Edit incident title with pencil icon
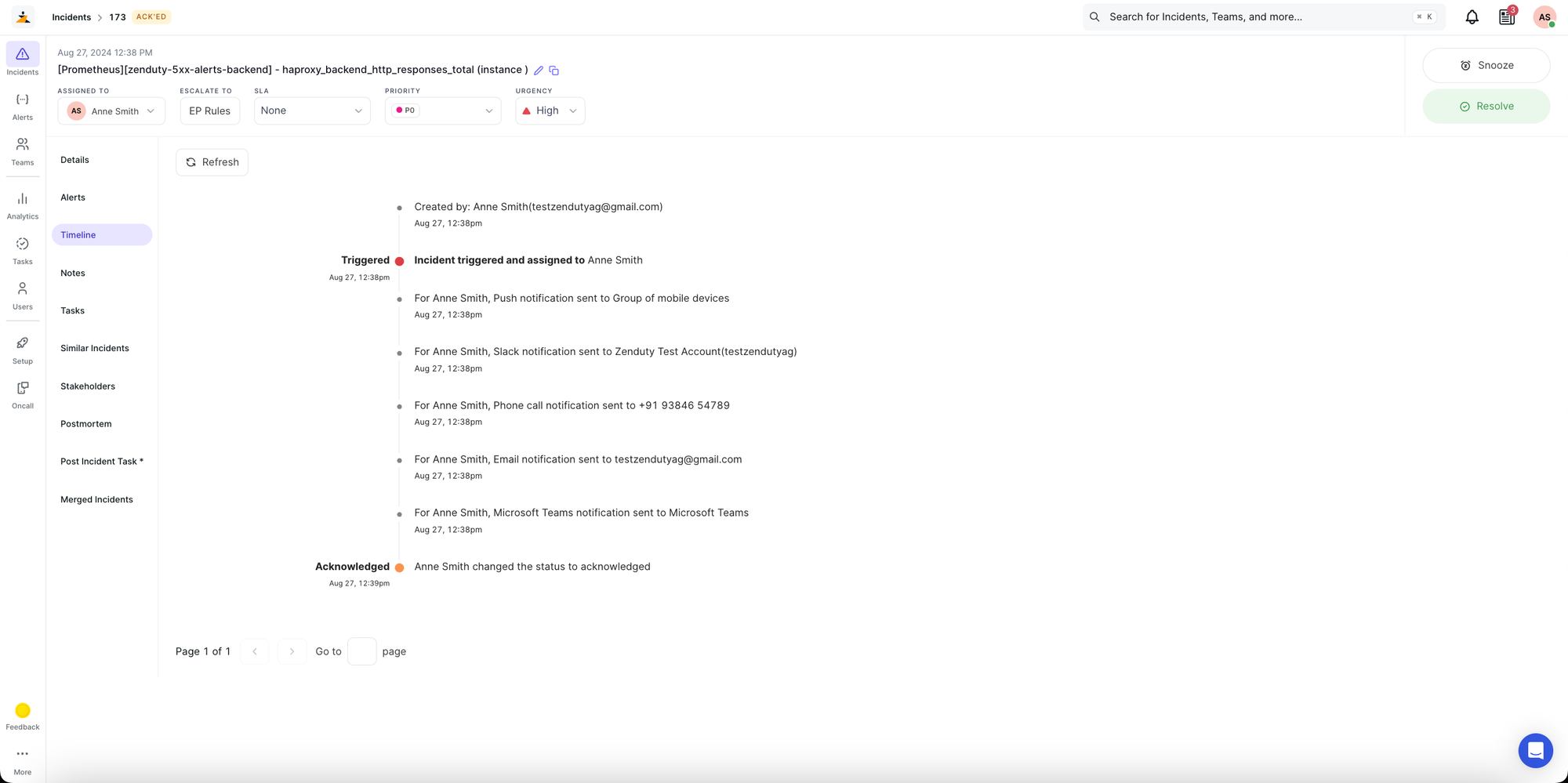The width and height of the screenshot is (1568, 783). [539, 71]
